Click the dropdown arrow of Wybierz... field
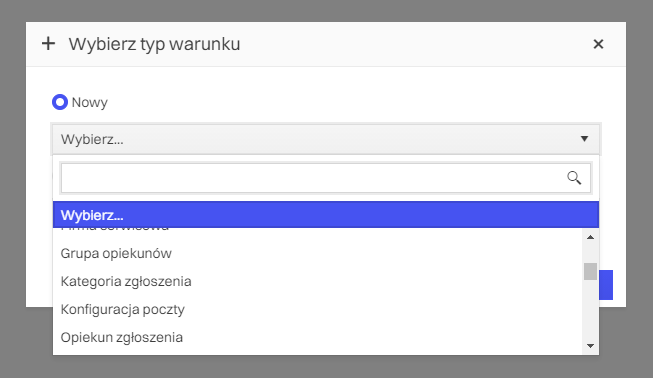 click(584, 139)
